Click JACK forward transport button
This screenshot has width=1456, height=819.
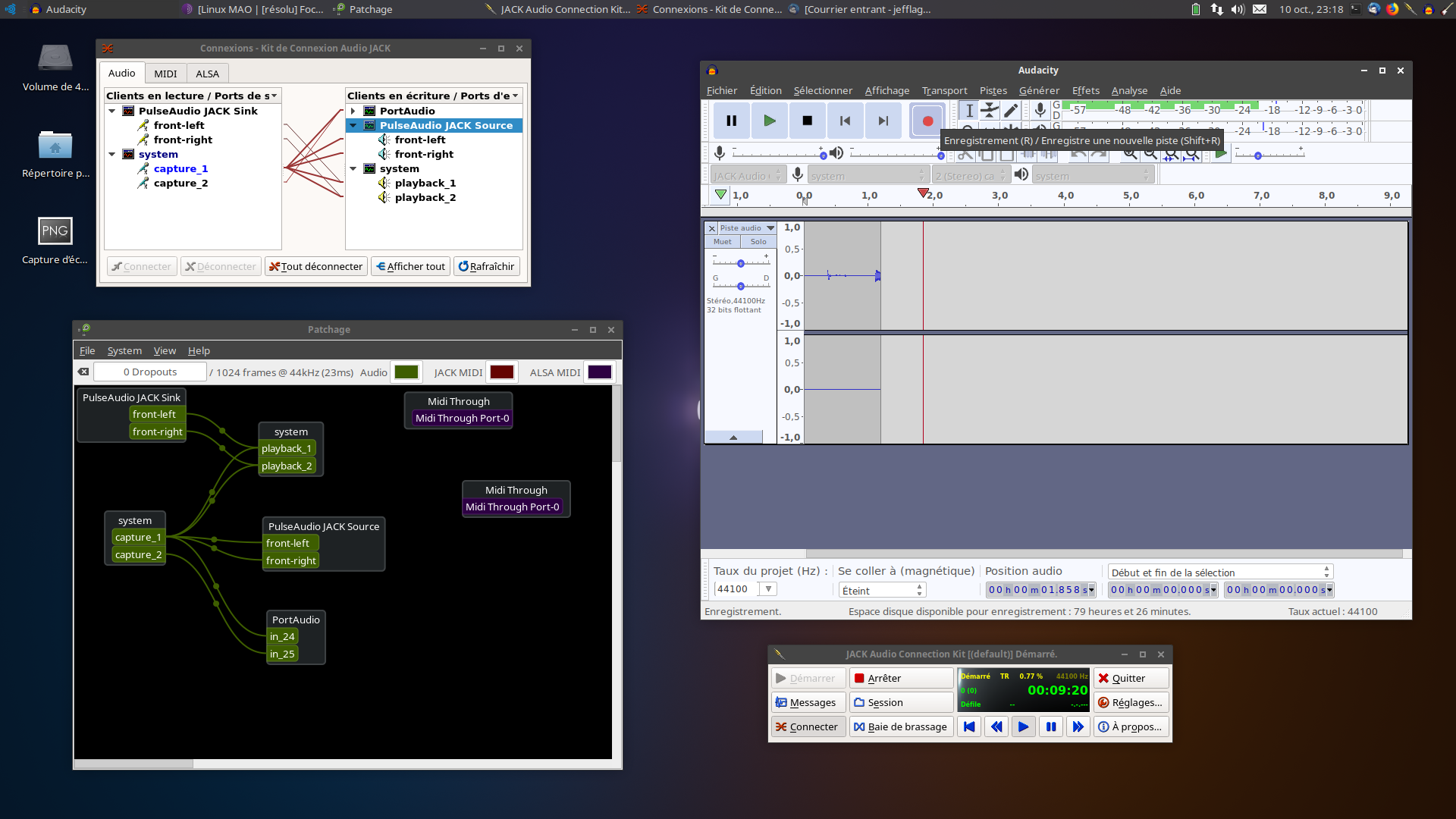point(1078,726)
